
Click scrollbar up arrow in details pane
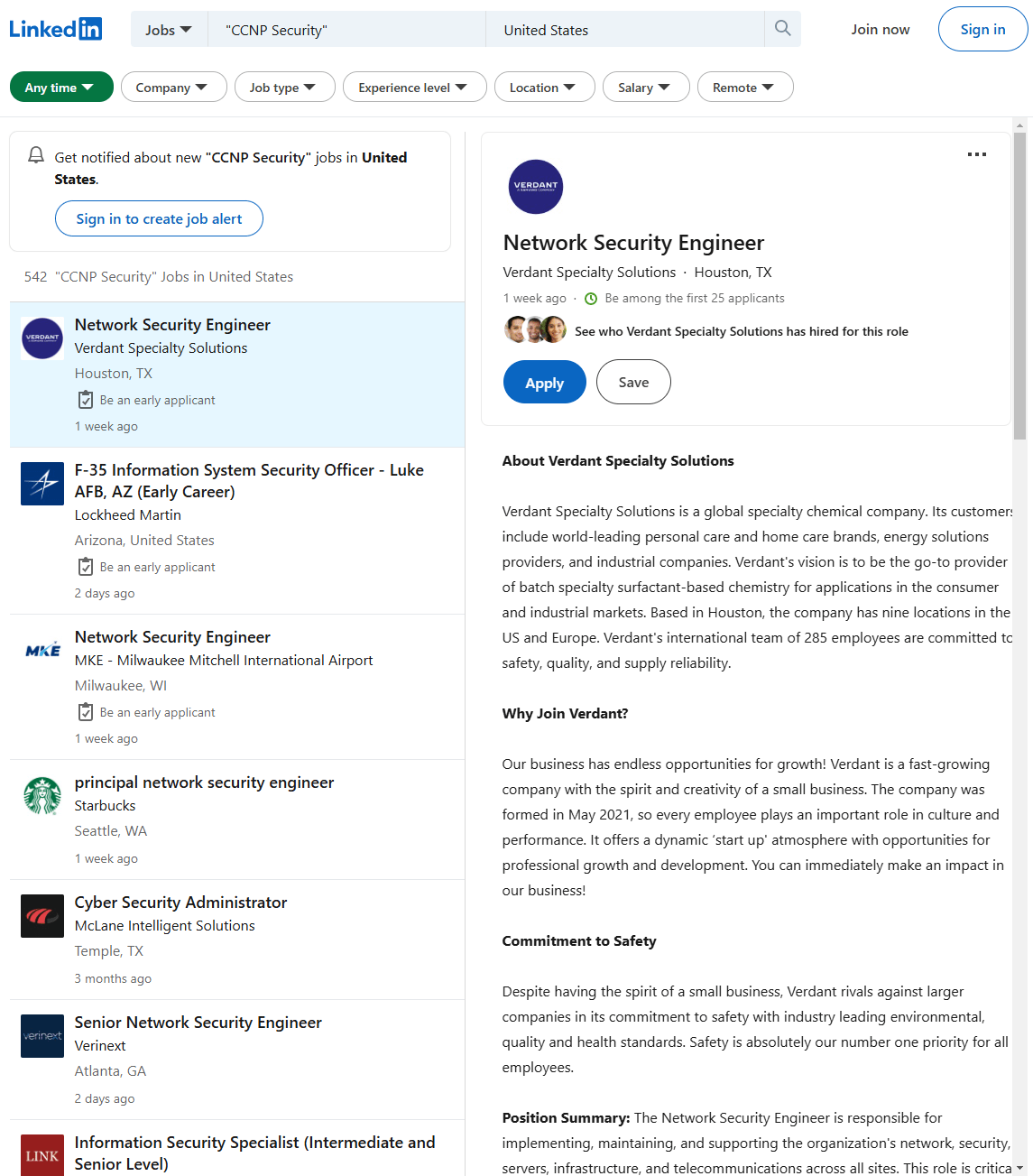(1019, 125)
